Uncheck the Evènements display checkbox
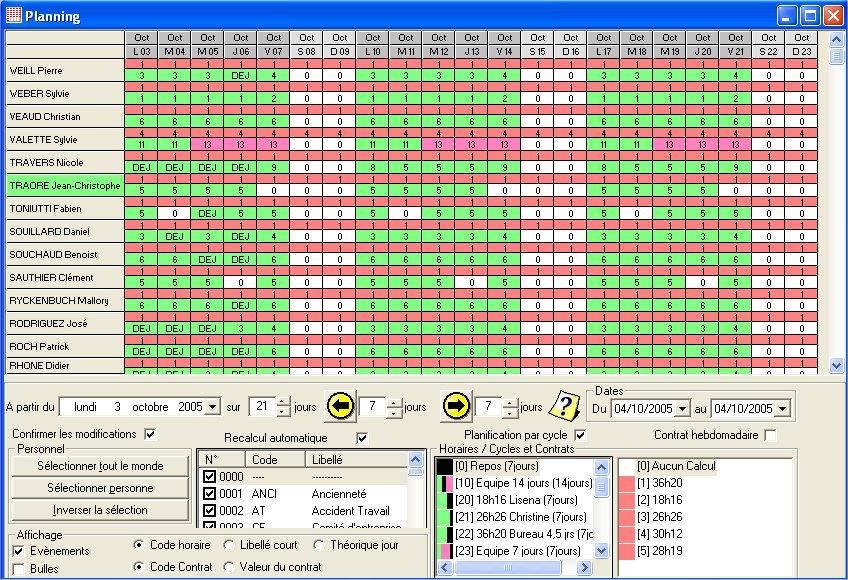The width and height of the screenshot is (848, 580). pos(18,551)
